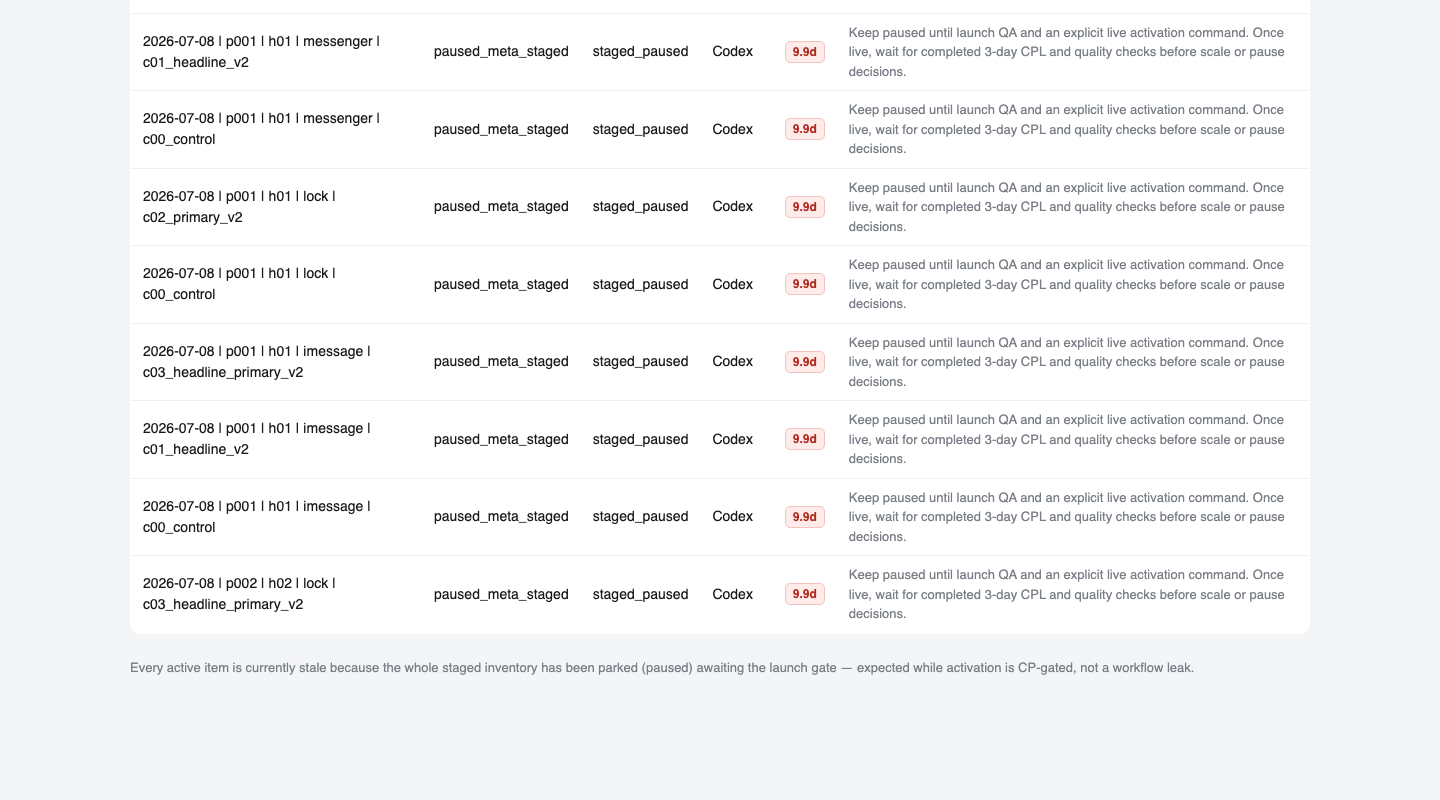
Task: Click staged_paused cell for messenger c01_headline_v2
Action: [x=640, y=52]
